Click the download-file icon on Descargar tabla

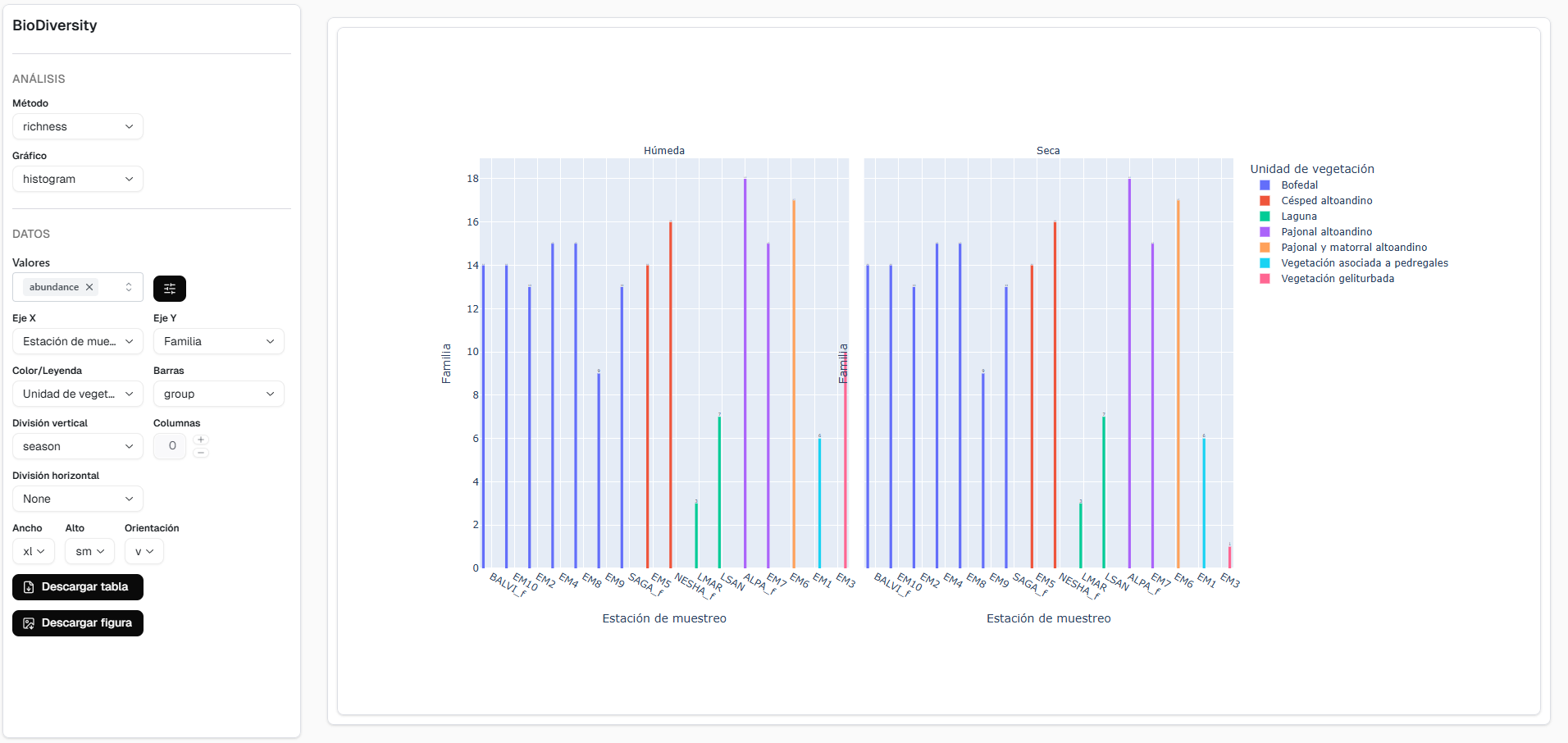point(28,587)
